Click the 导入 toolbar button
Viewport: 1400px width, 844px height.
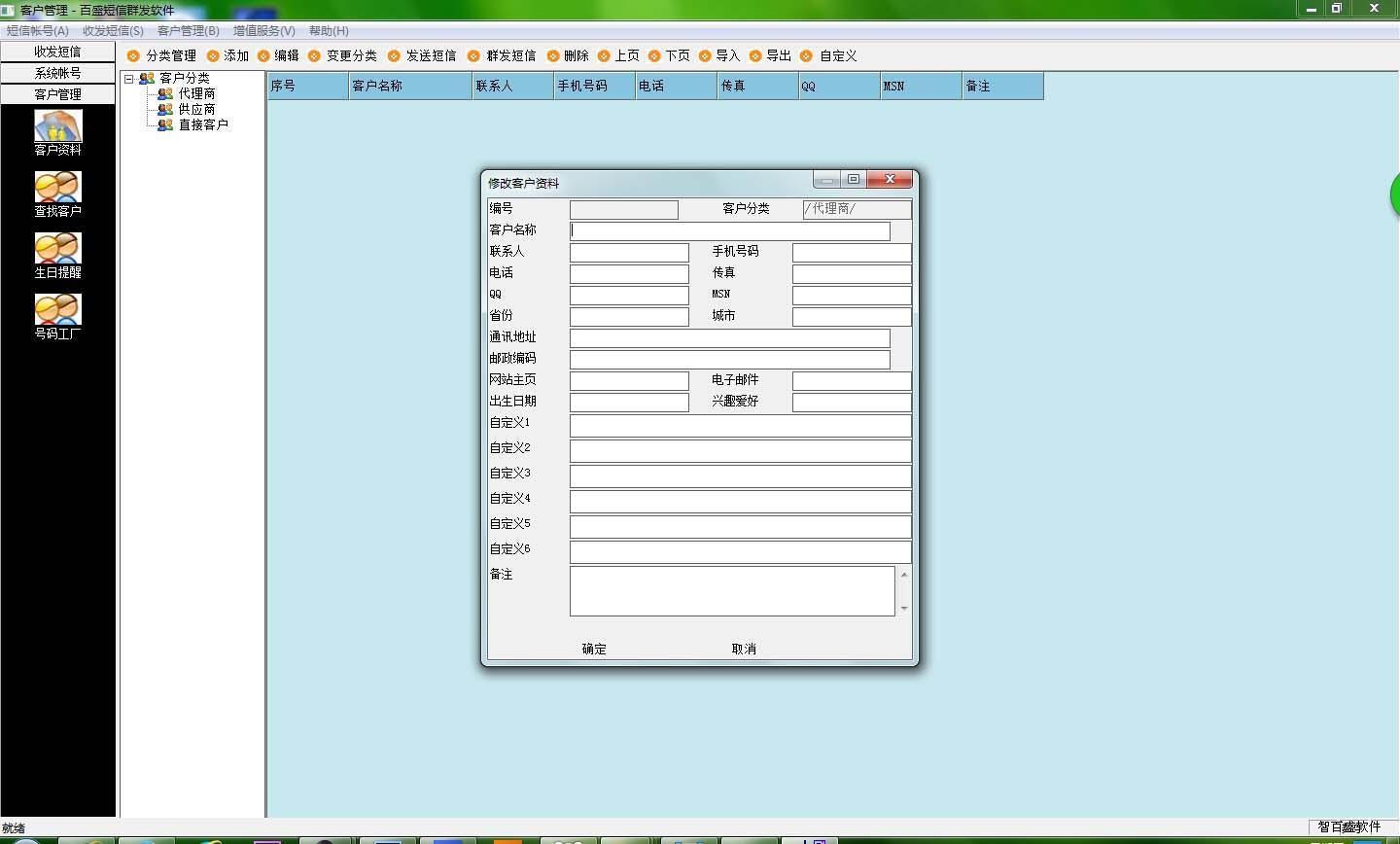[x=719, y=55]
